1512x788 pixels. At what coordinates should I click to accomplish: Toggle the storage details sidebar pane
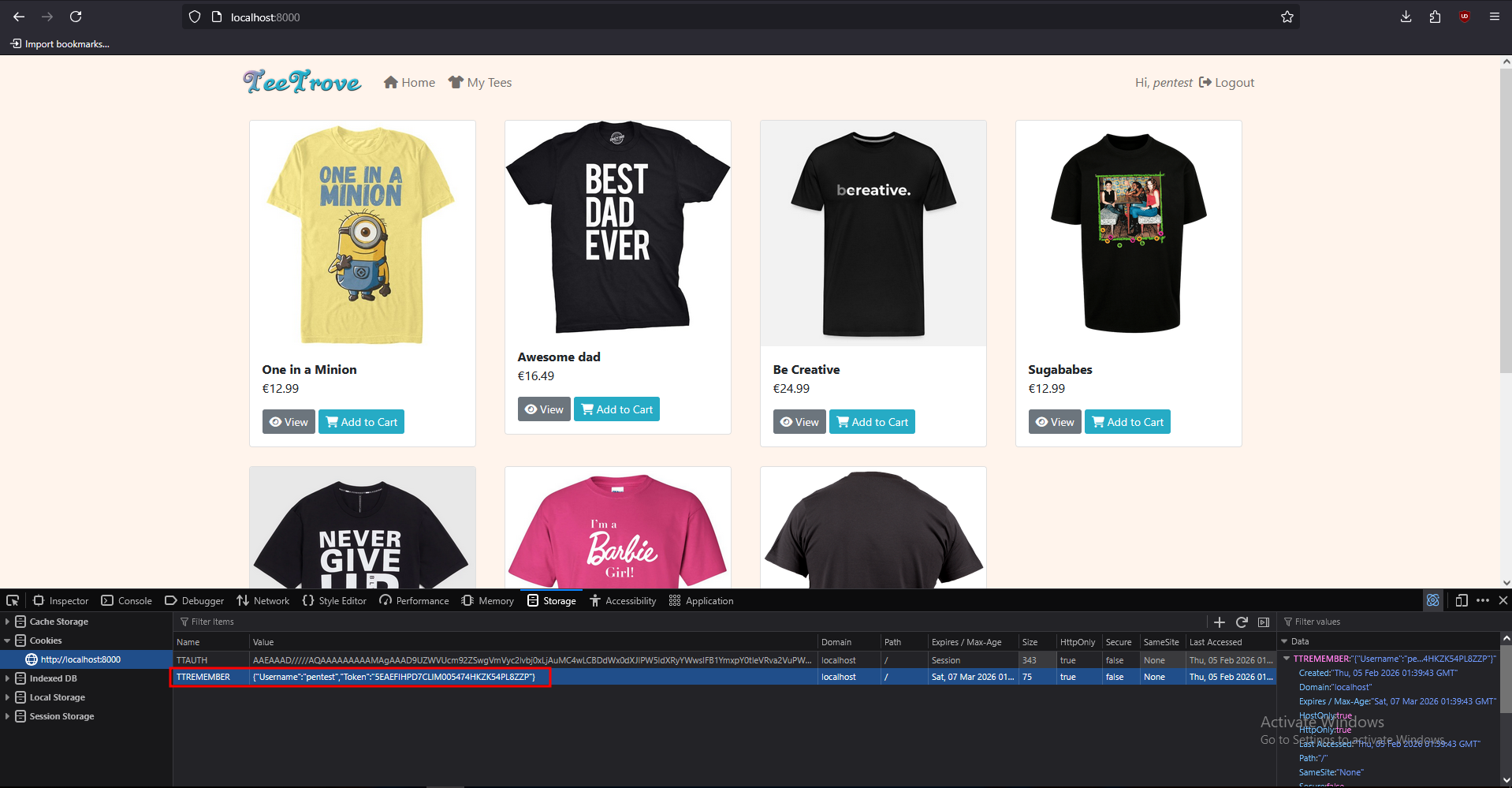click(x=1264, y=622)
